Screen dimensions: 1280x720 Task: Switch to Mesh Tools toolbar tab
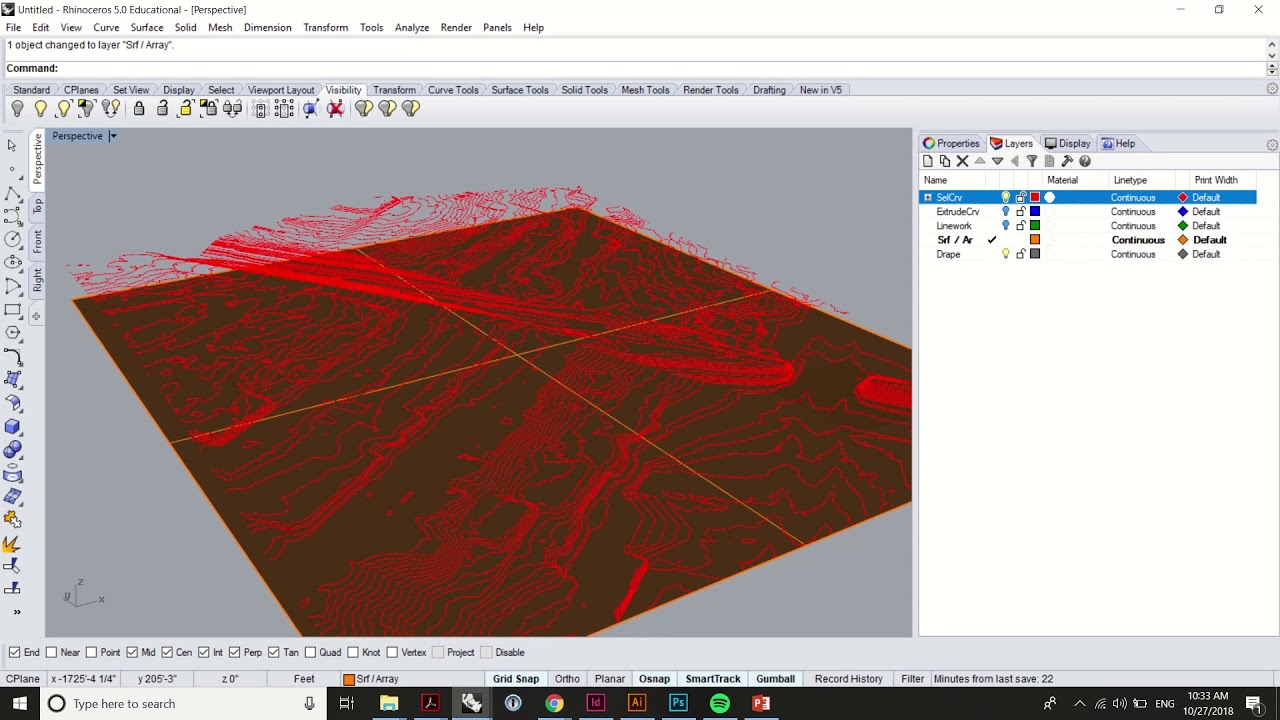click(645, 90)
